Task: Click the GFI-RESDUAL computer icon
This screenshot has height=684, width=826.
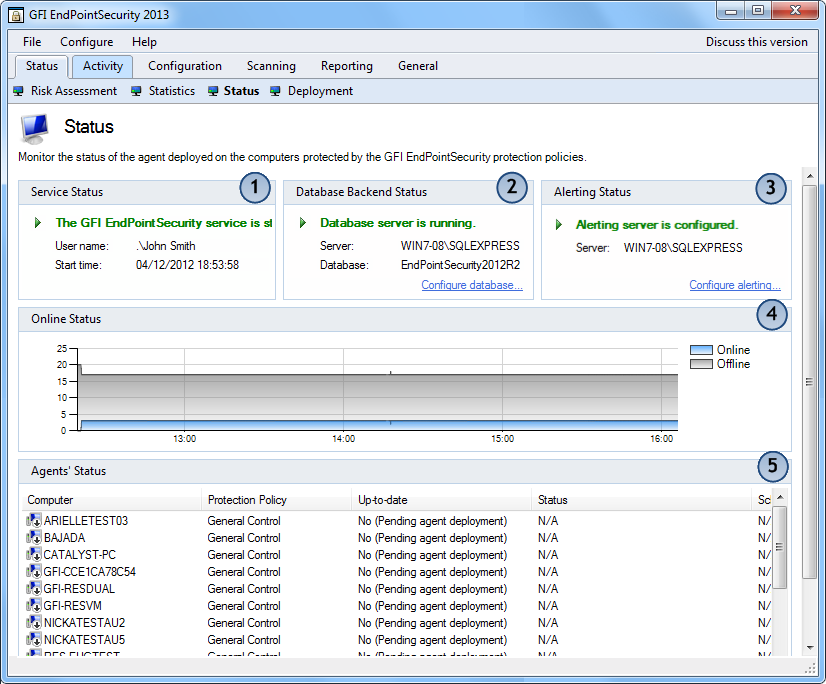Action: tap(34, 589)
